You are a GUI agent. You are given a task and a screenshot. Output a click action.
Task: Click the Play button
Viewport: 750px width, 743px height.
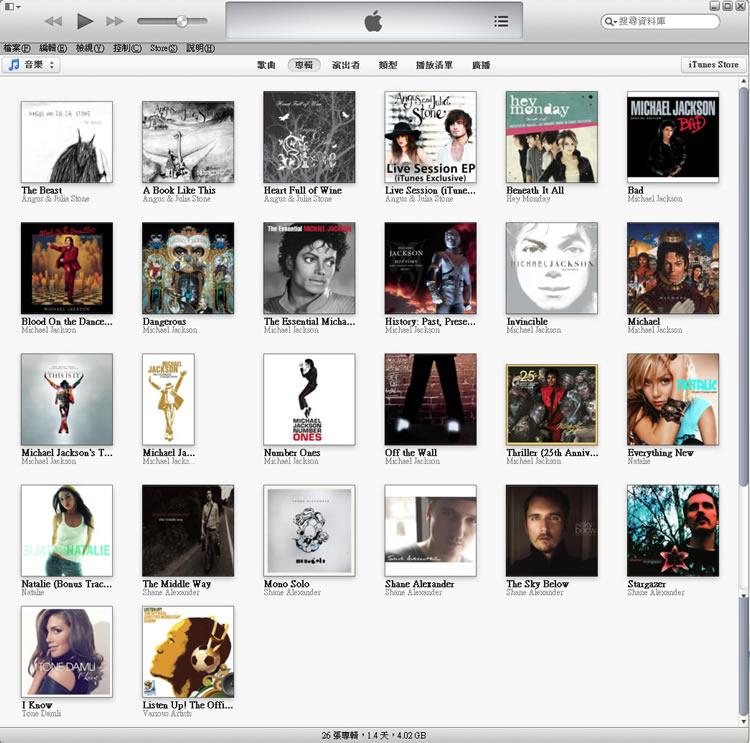click(85, 21)
